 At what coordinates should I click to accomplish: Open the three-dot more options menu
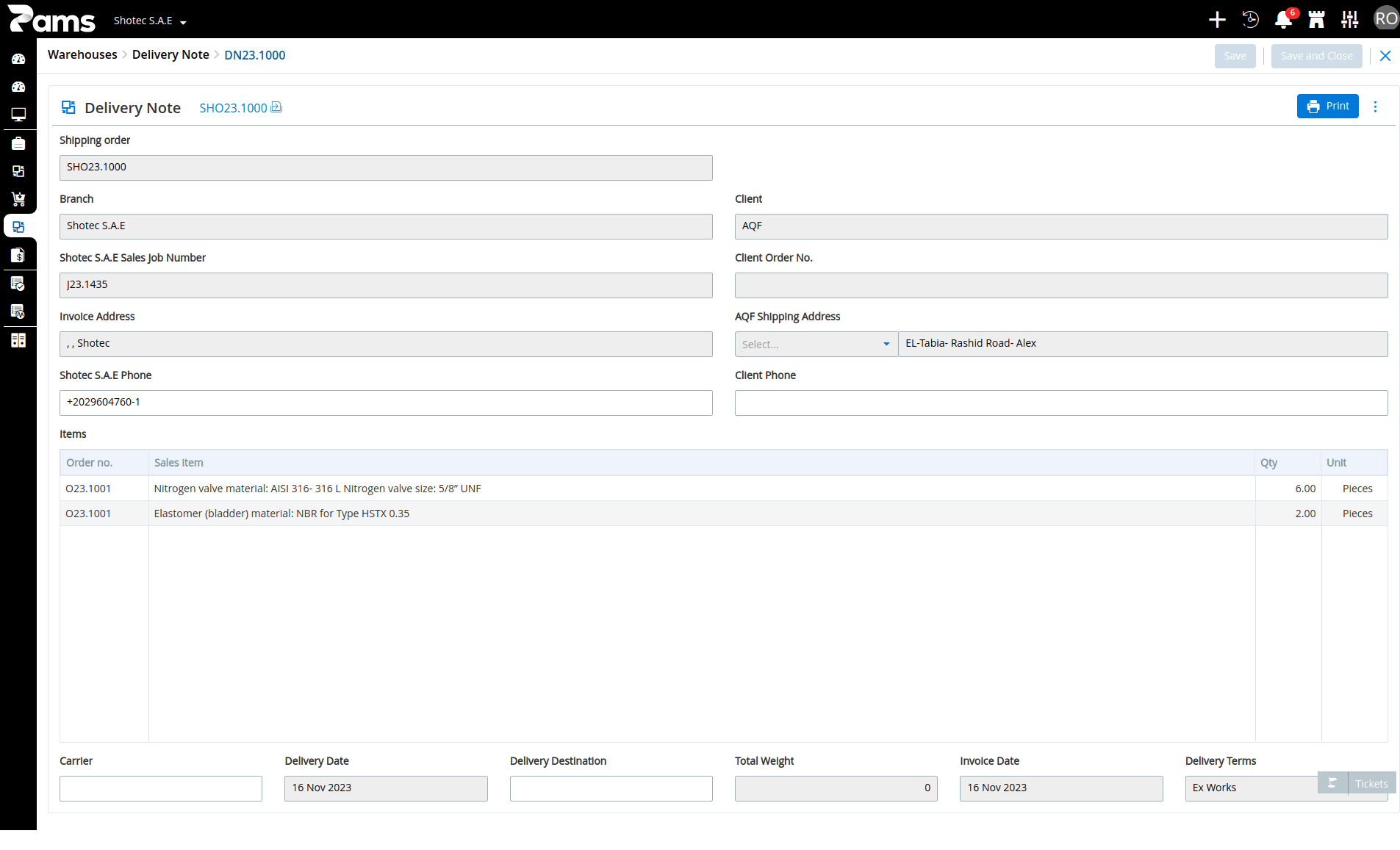pos(1375,107)
